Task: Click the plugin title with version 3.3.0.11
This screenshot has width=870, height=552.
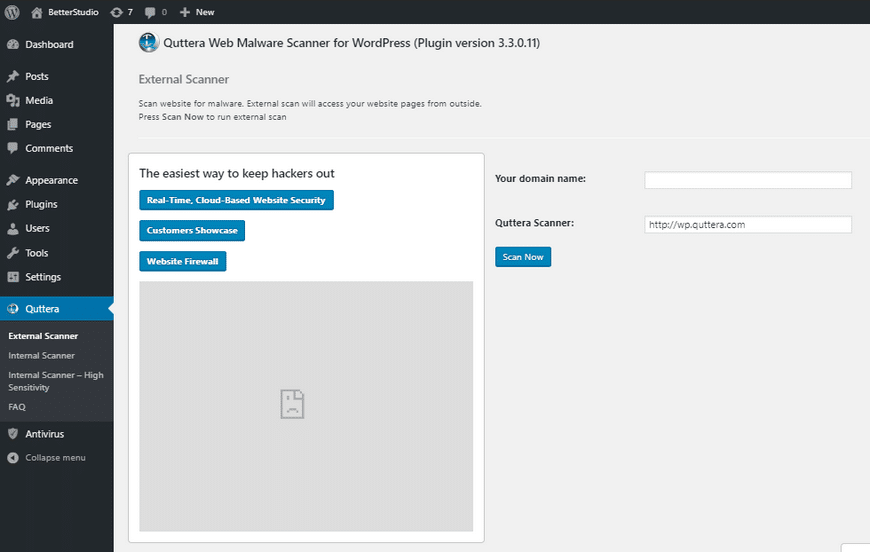Action: pyautogui.click(x=351, y=43)
